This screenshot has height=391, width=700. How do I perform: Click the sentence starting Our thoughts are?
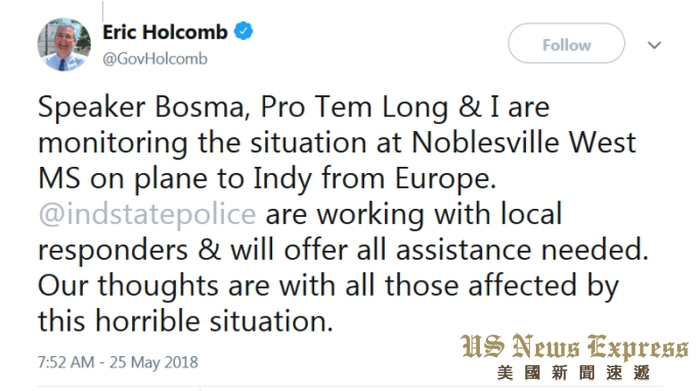329,304
